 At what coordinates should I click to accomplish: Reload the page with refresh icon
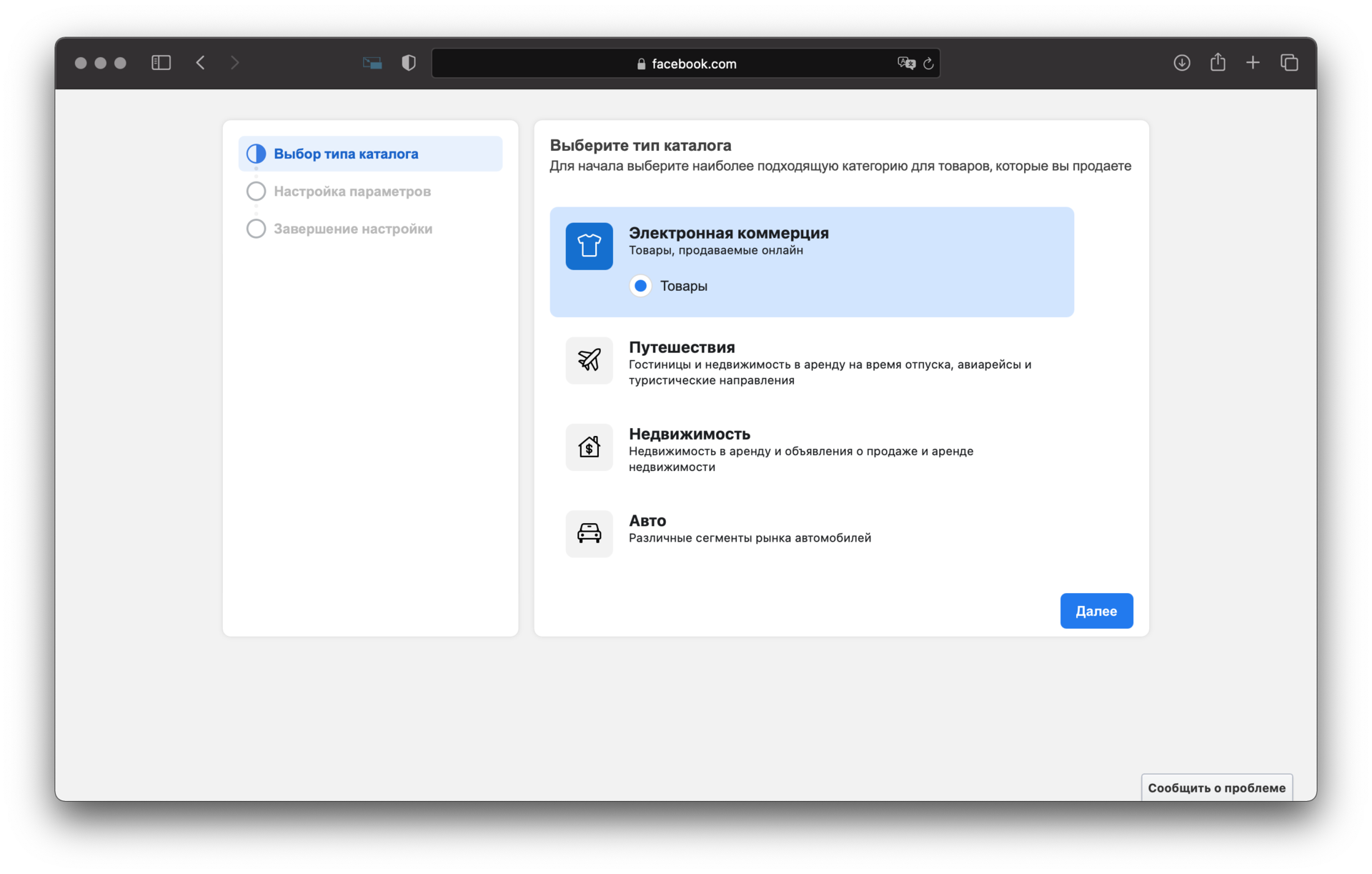tap(928, 64)
